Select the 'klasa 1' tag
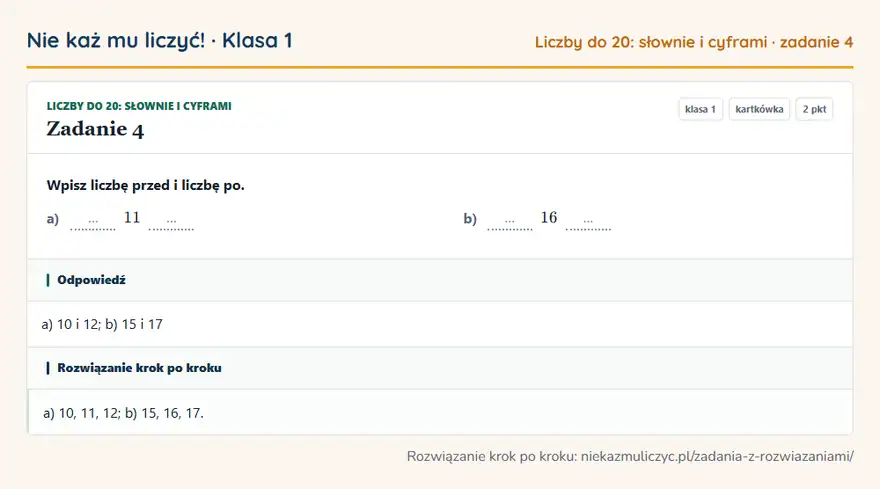880x489 pixels. pos(700,109)
